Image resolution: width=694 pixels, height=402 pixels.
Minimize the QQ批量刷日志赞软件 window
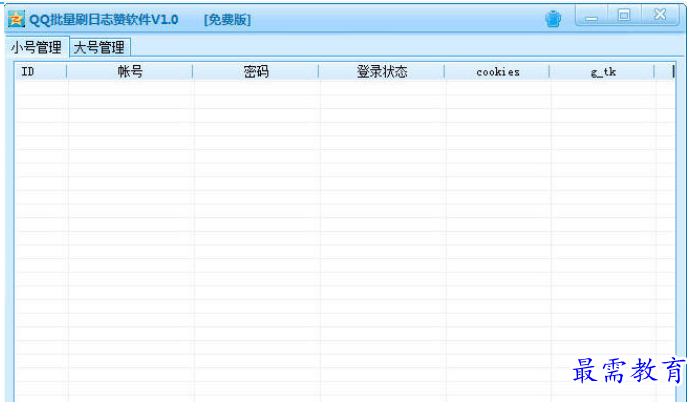pyautogui.click(x=592, y=15)
